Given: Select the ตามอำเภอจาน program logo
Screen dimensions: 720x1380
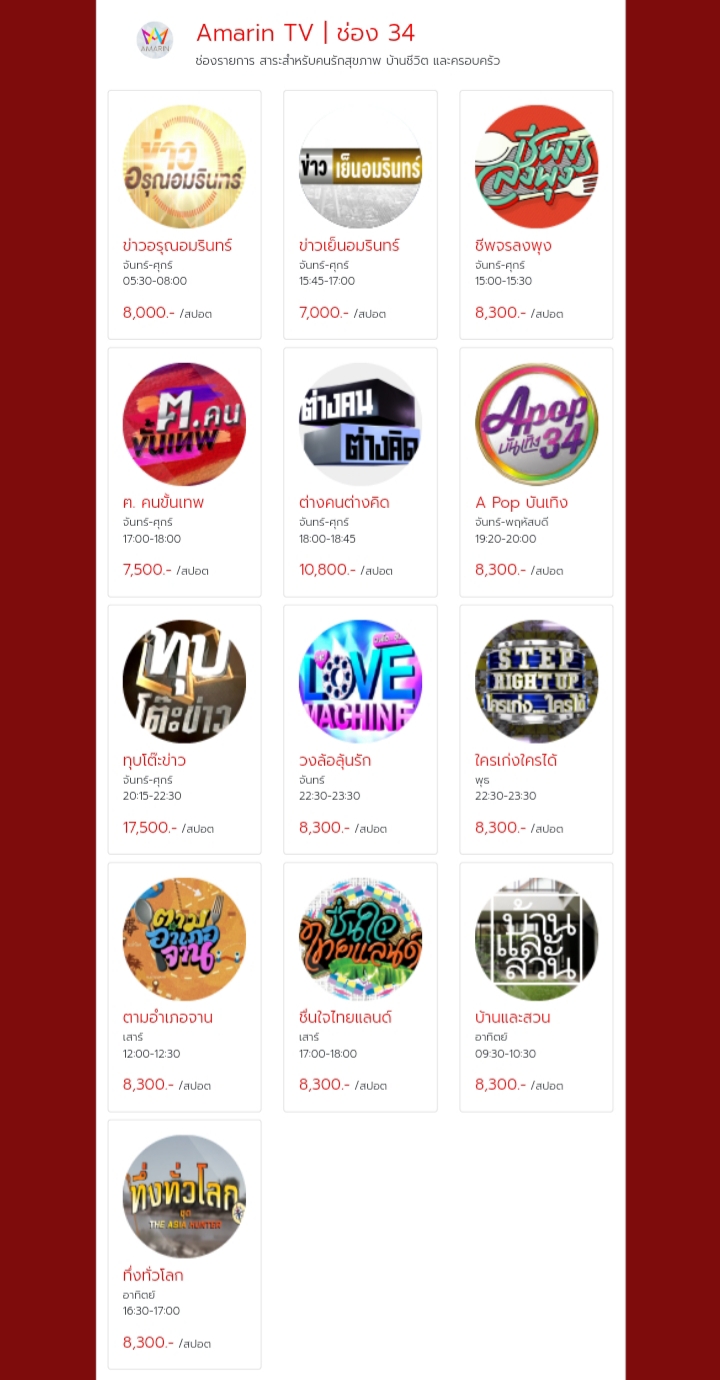Looking at the screenshot, I should [184, 939].
